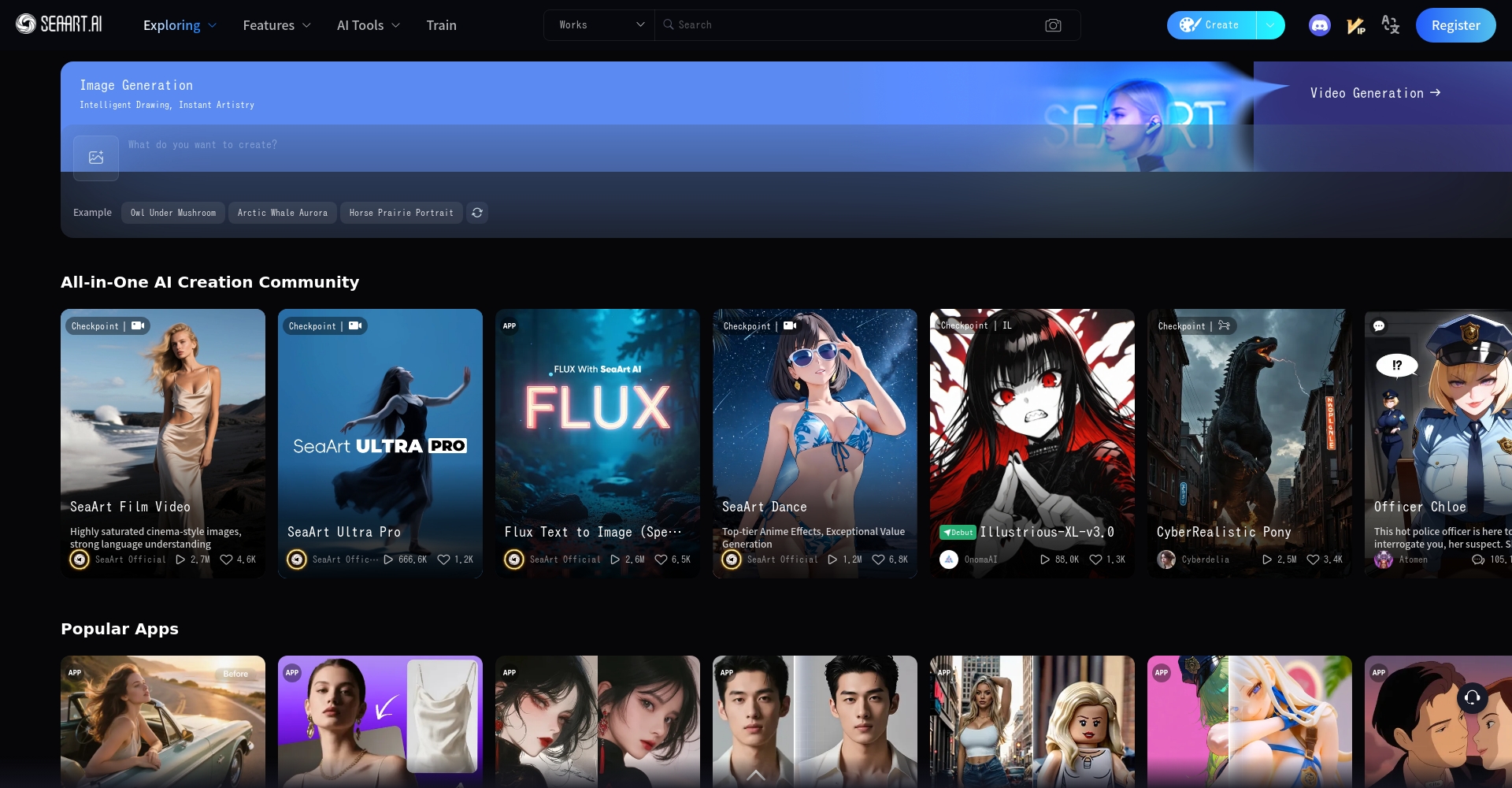Select Arctic Whale Aurora example
The height and width of the screenshot is (788, 1512).
[x=283, y=213]
